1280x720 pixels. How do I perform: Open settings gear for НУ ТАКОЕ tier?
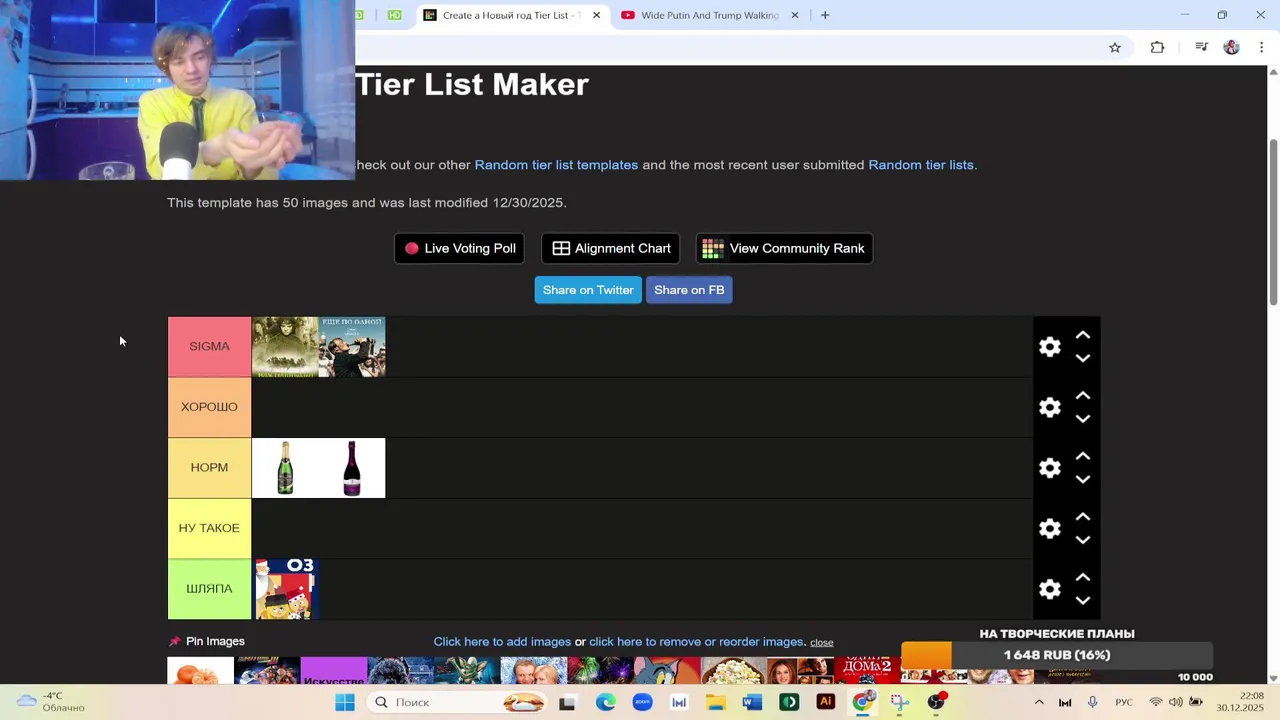[x=1049, y=529]
